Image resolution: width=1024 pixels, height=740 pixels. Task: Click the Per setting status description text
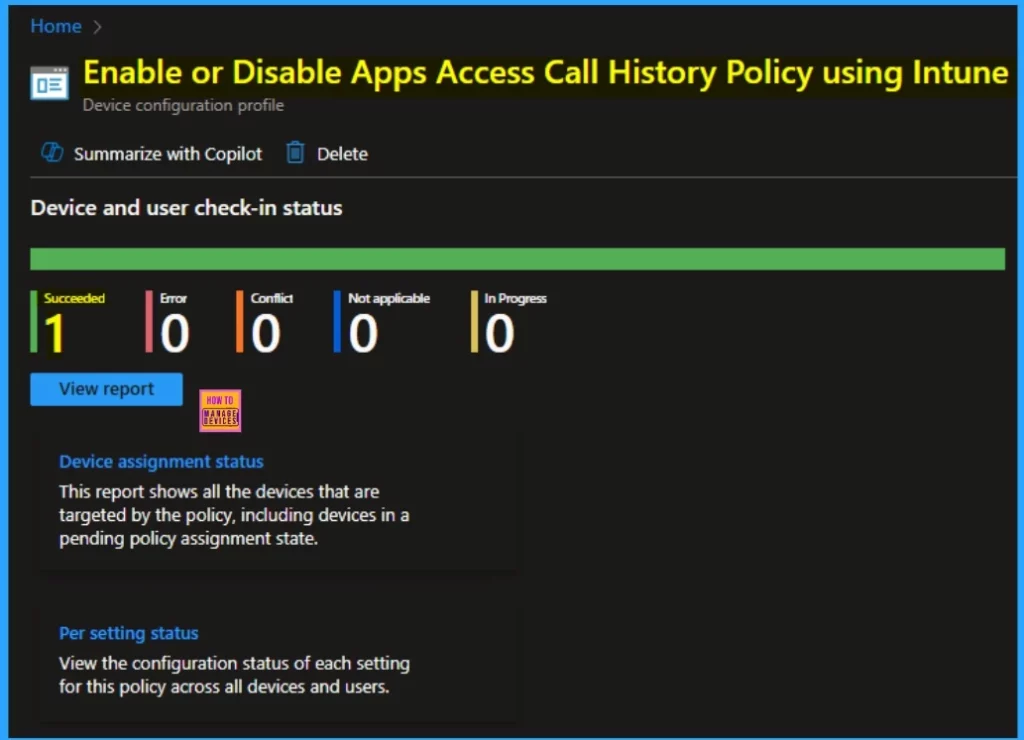pos(234,675)
